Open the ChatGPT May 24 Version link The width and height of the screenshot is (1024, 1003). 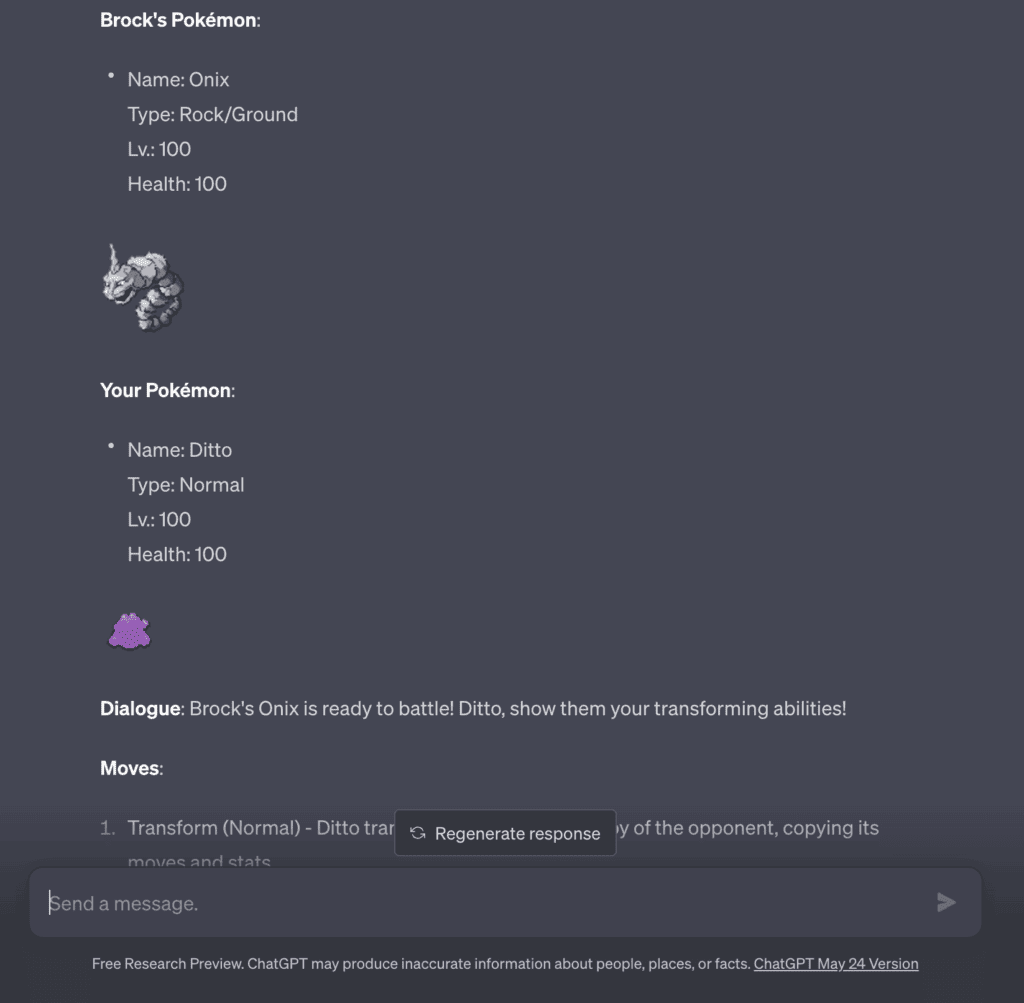pyautogui.click(x=835, y=963)
